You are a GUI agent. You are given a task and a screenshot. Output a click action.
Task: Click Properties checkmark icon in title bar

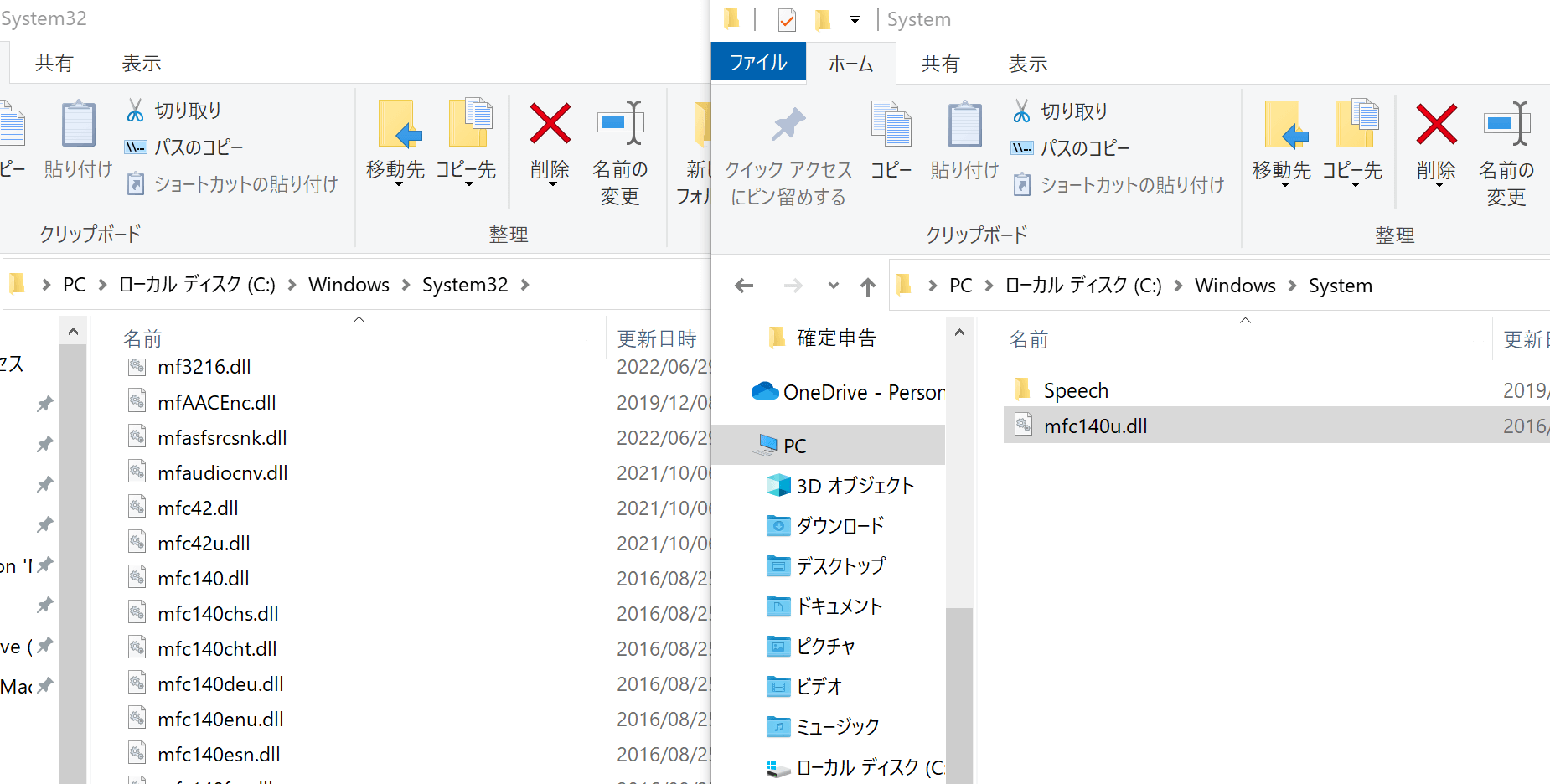[x=787, y=19]
